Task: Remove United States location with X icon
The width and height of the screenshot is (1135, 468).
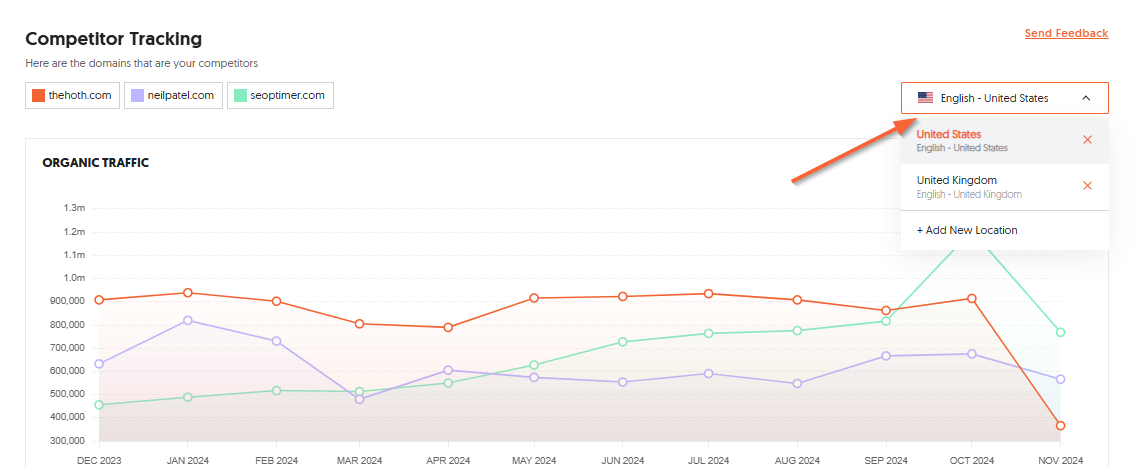Action: pyautogui.click(x=1087, y=140)
